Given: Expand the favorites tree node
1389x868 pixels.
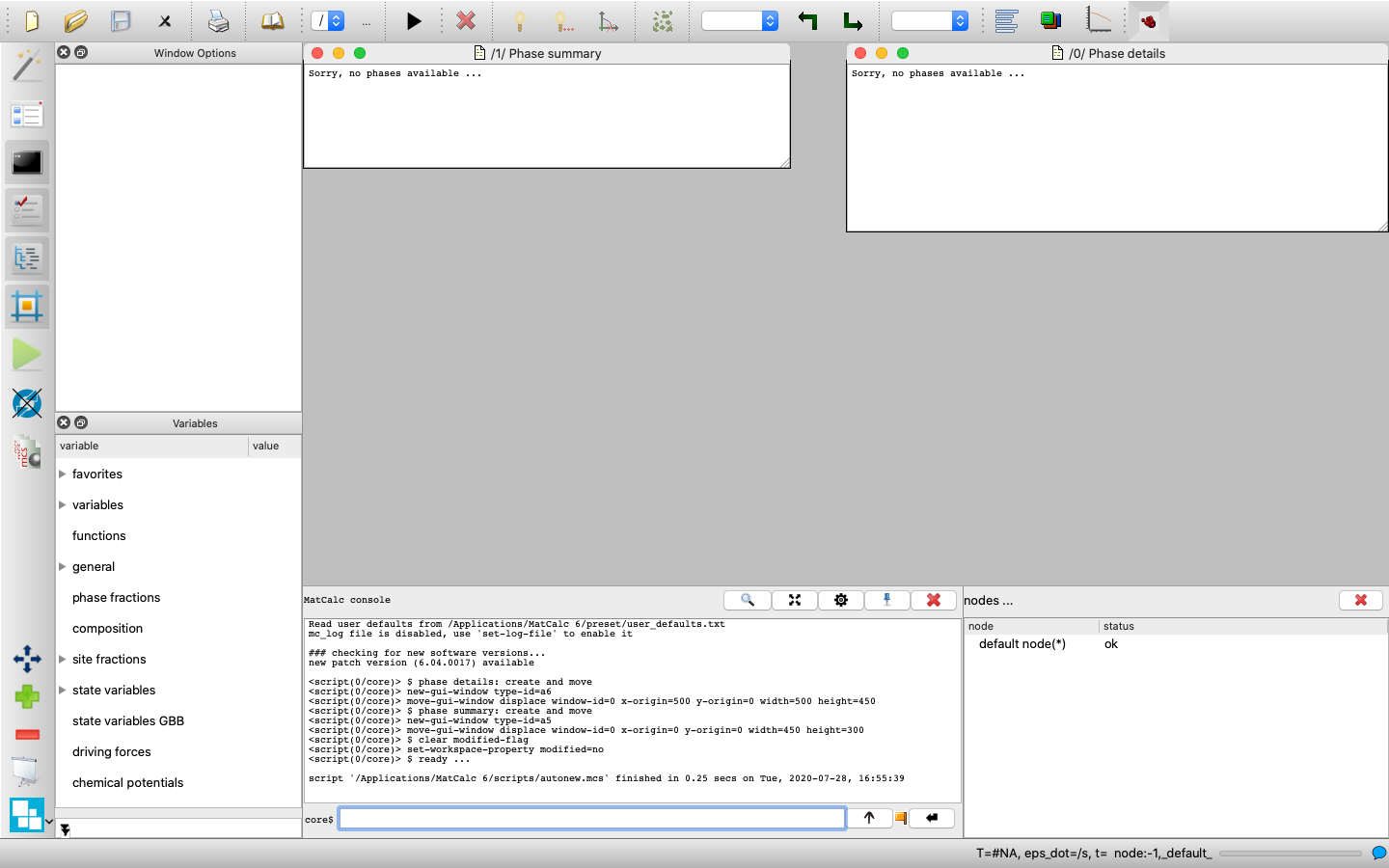Looking at the screenshot, I should tap(63, 475).
